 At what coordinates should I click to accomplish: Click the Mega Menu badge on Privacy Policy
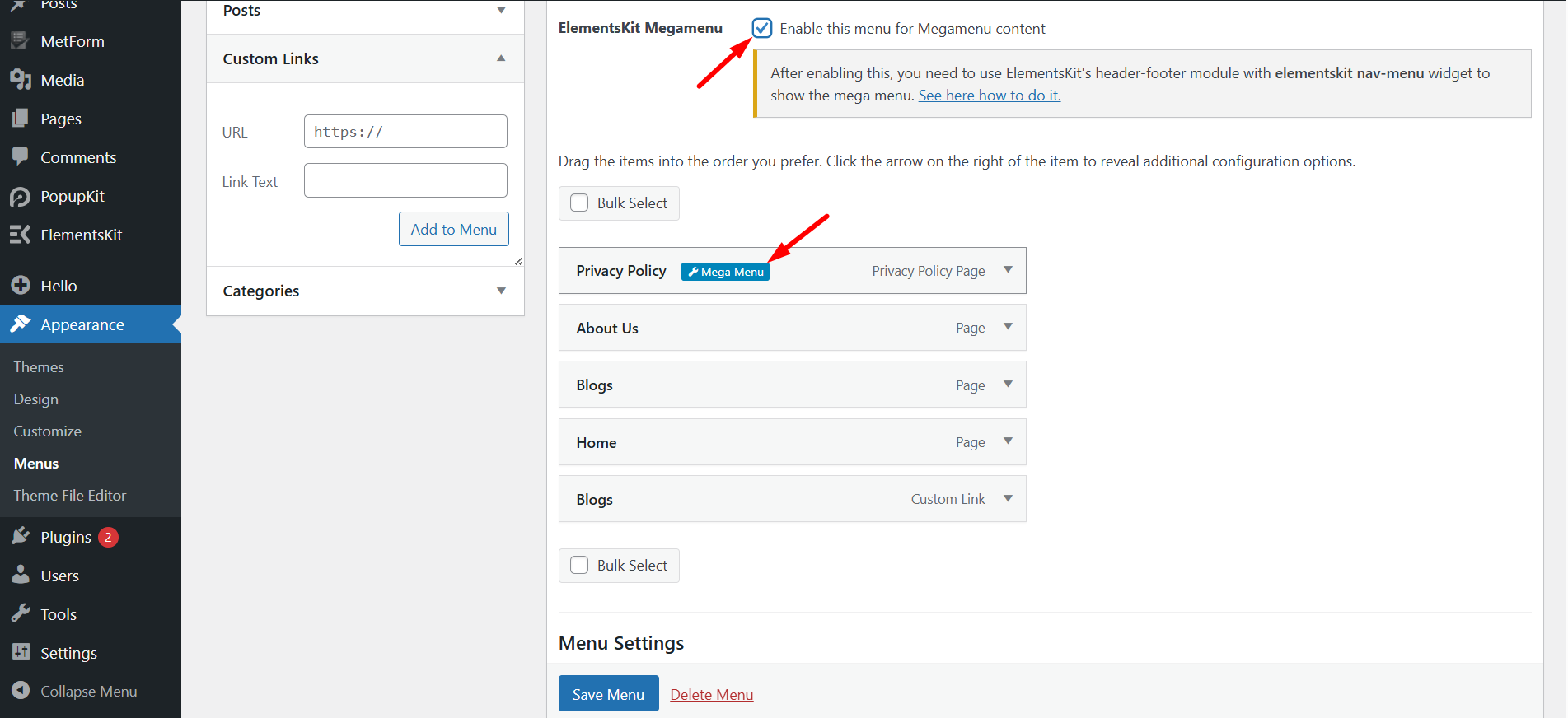coord(725,272)
